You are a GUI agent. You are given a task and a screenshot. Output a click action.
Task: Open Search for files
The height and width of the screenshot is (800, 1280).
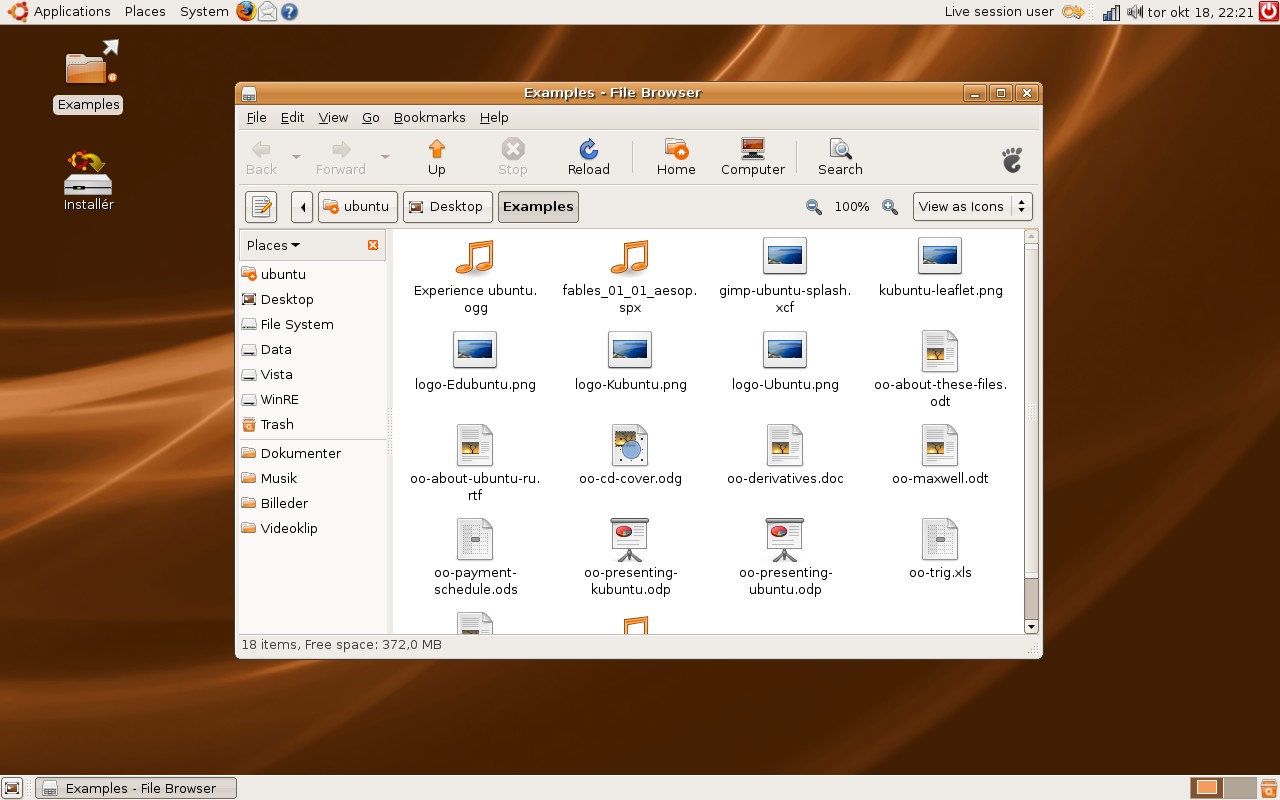(840, 157)
